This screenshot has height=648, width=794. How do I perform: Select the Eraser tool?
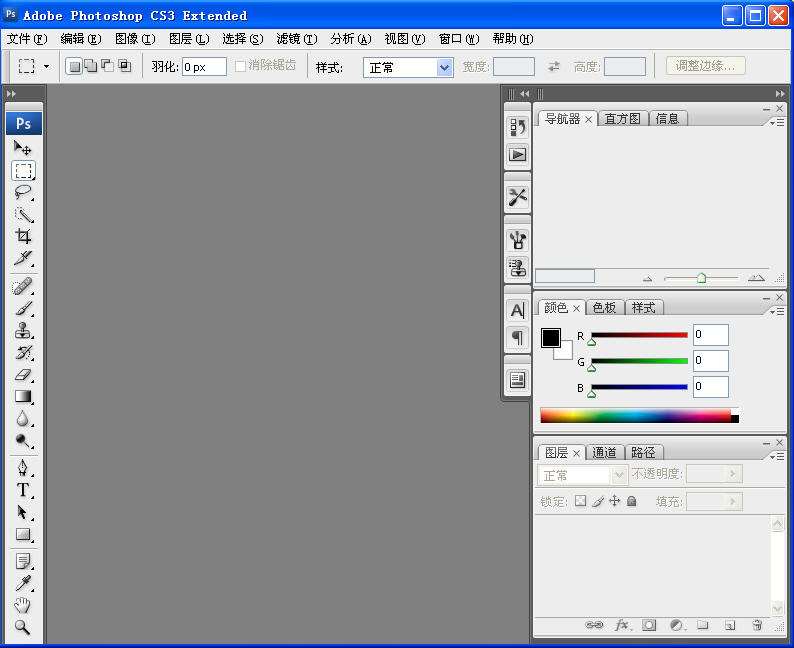(23, 375)
